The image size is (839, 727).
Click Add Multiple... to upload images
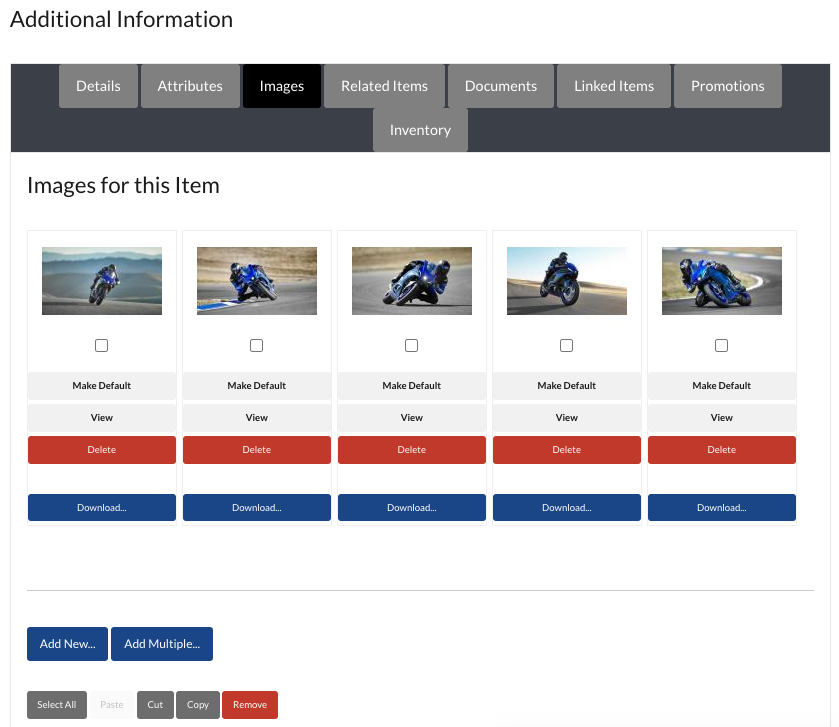pos(162,644)
